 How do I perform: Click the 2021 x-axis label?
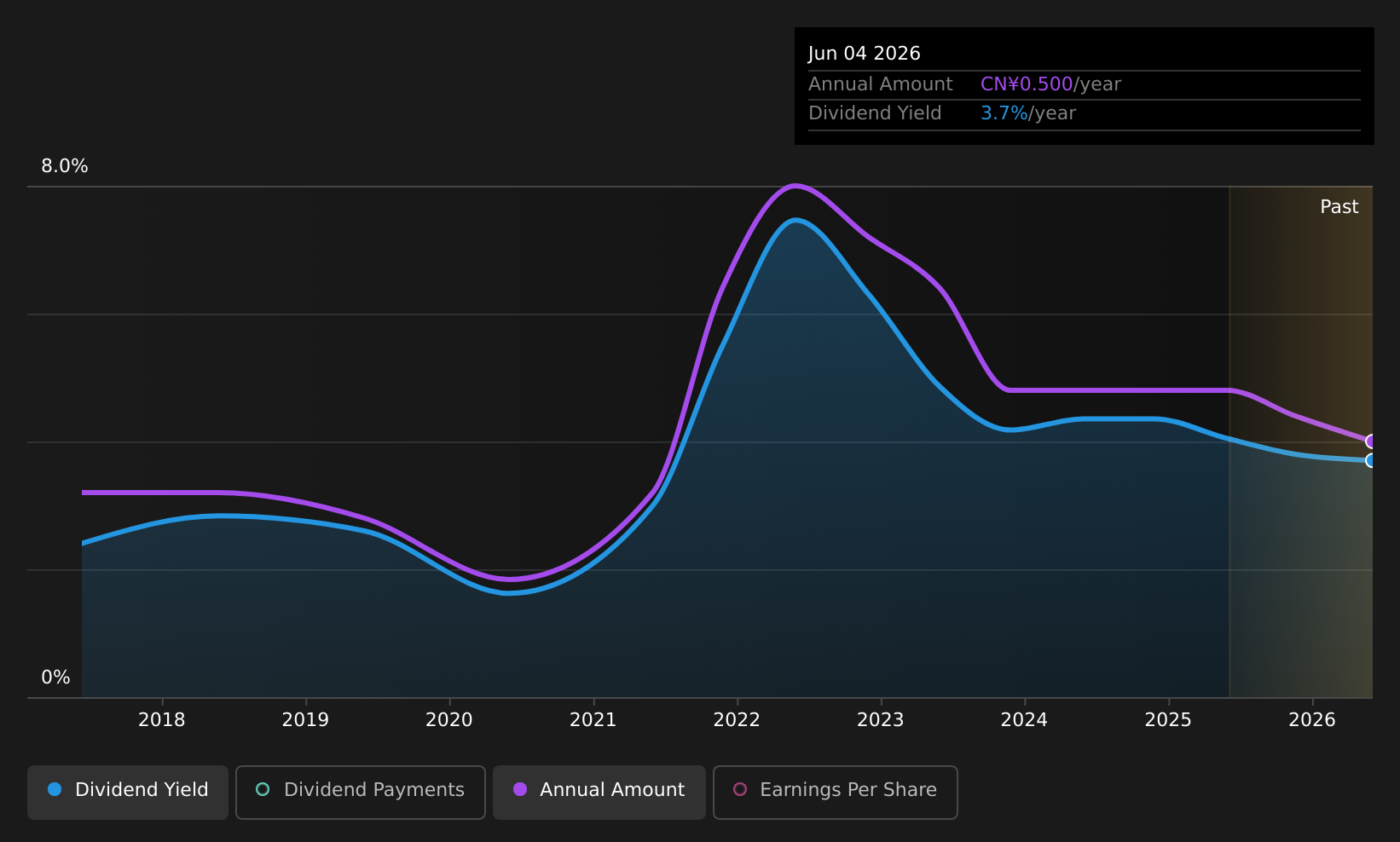point(593,720)
